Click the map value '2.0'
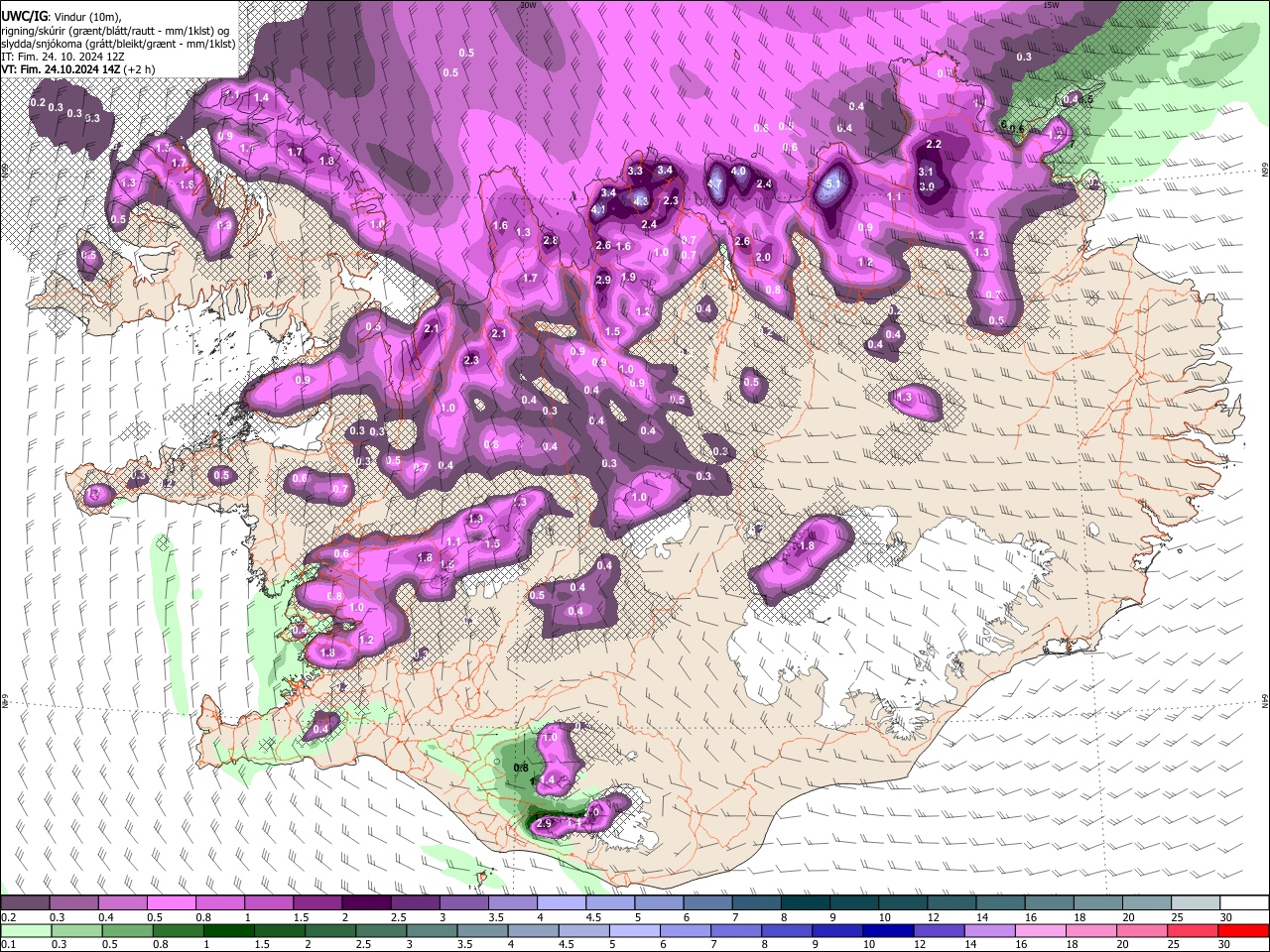 [x=763, y=257]
